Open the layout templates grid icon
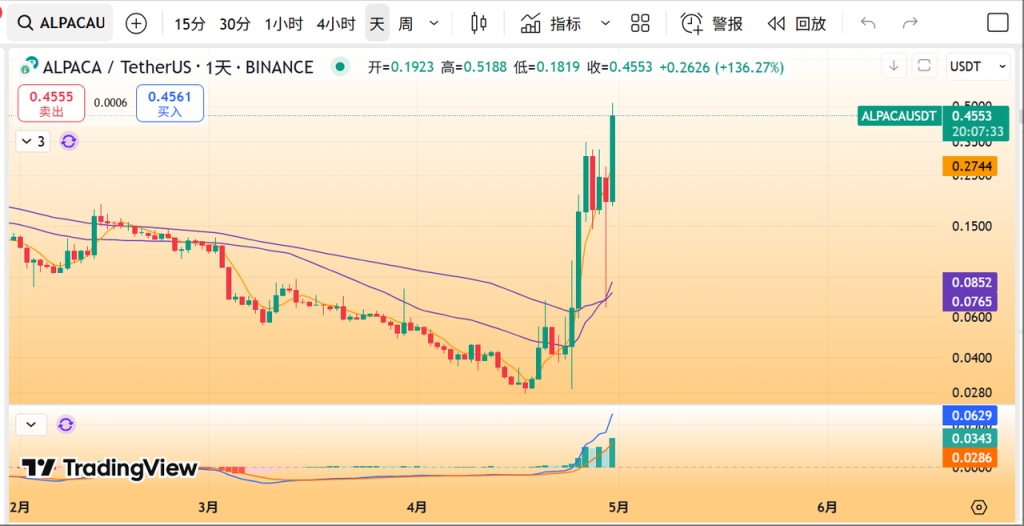The image size is (1024, 526). (640, 23)
